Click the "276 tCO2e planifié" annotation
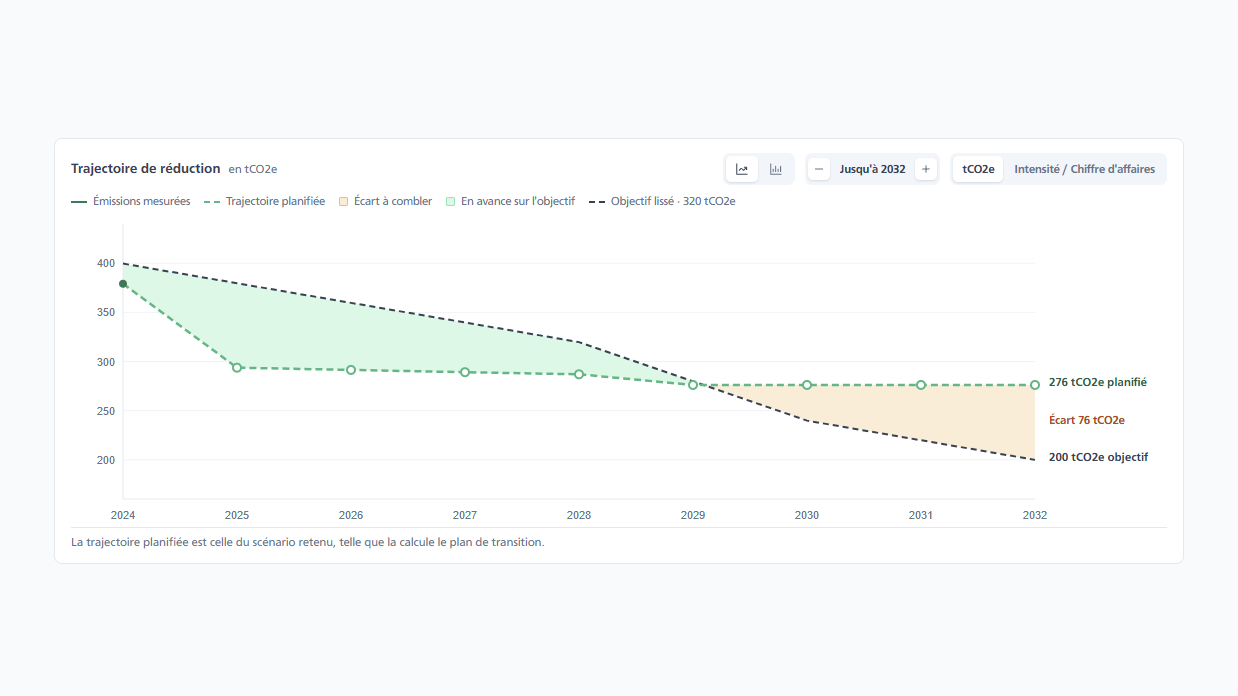Image resolution: width=1238 pixels, height=696 pixels. point(1098,382)
